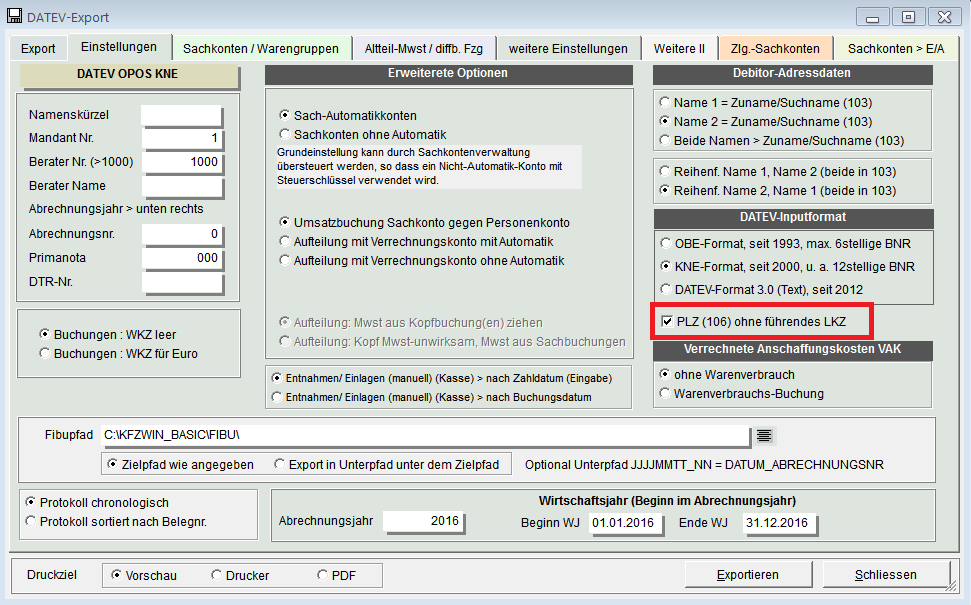Focus the DTR-Nr. field
The image size is (971, 605).
(x=181, y=282)
